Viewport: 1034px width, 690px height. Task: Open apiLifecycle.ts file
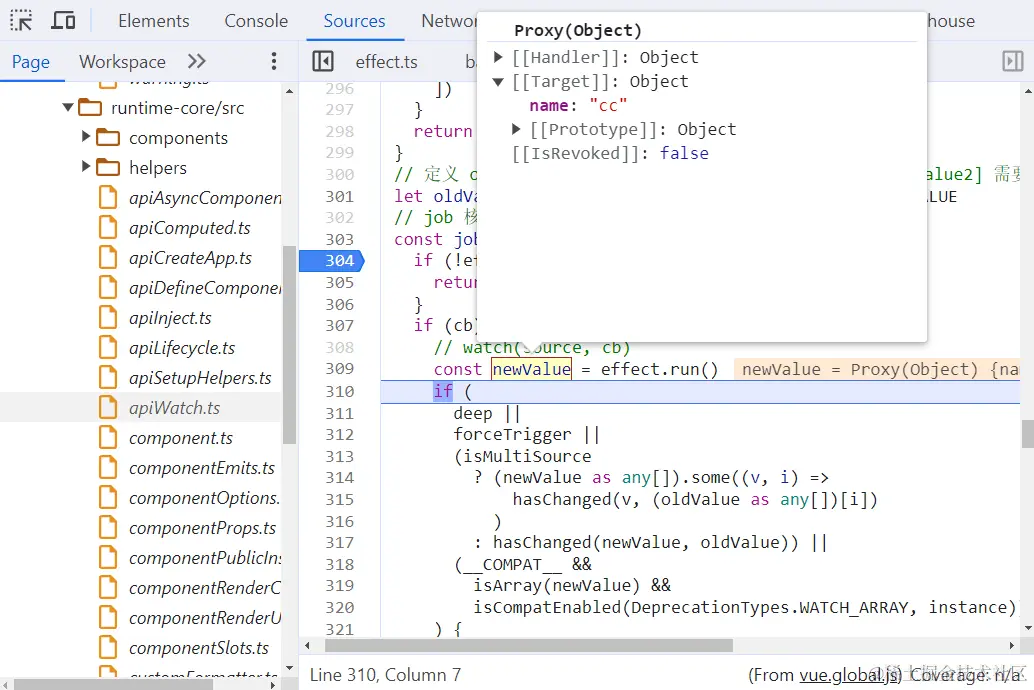182,348
